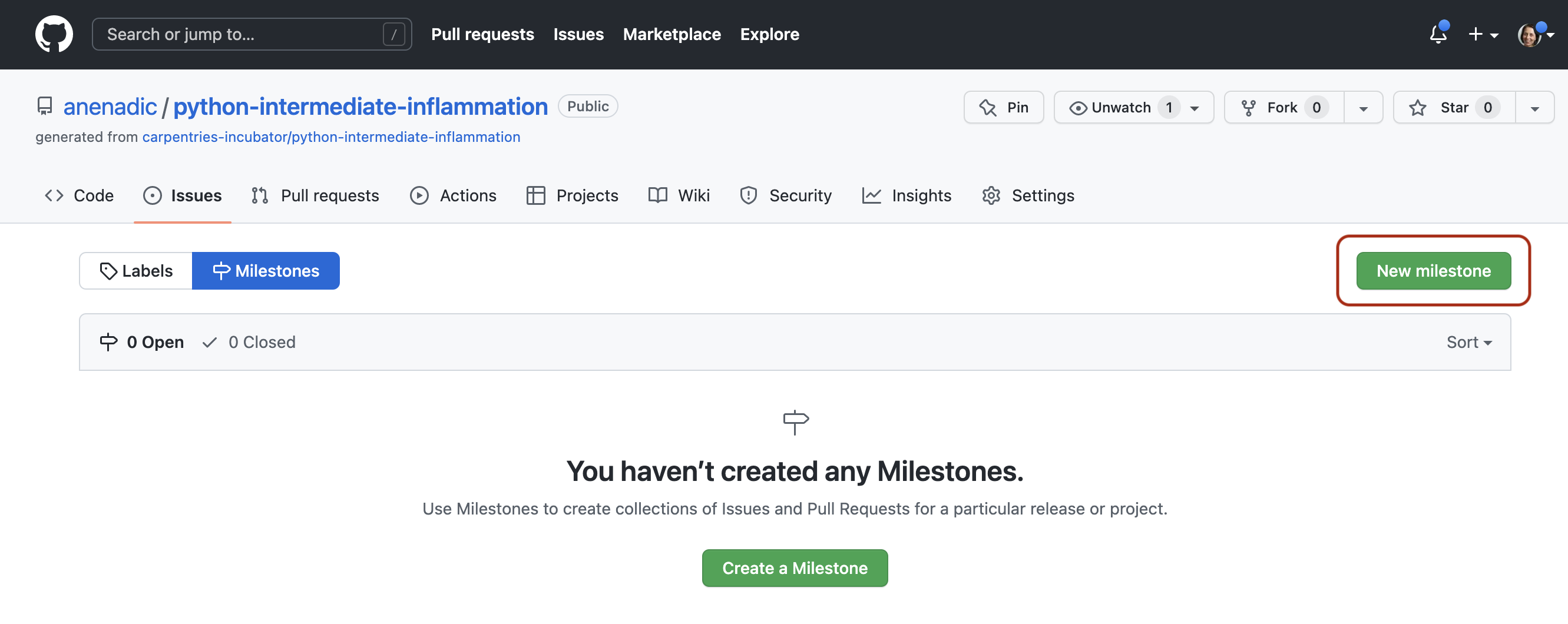Click the New milestone button
Viewport: 1568px width, 624px height.
tap(1434, 271)
